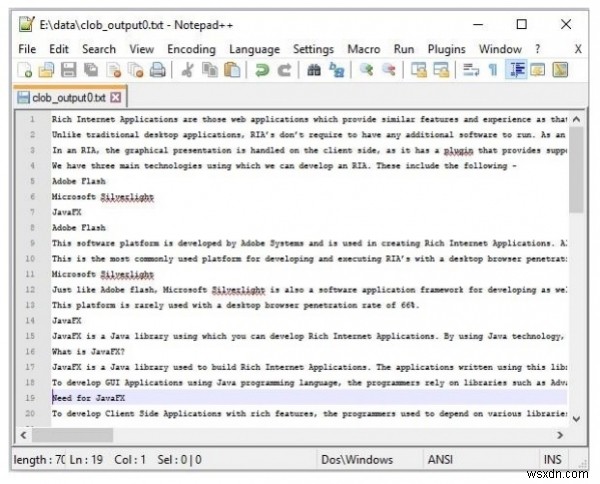Zoom in using the magnifier plus icon
600x484 pixels.
pos(366,70)
